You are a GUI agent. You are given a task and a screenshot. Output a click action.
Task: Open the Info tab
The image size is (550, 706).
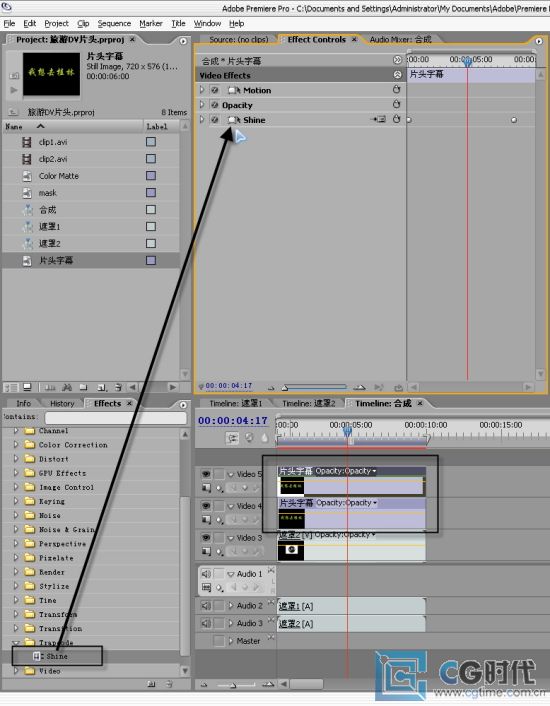(x=23, y=403)
